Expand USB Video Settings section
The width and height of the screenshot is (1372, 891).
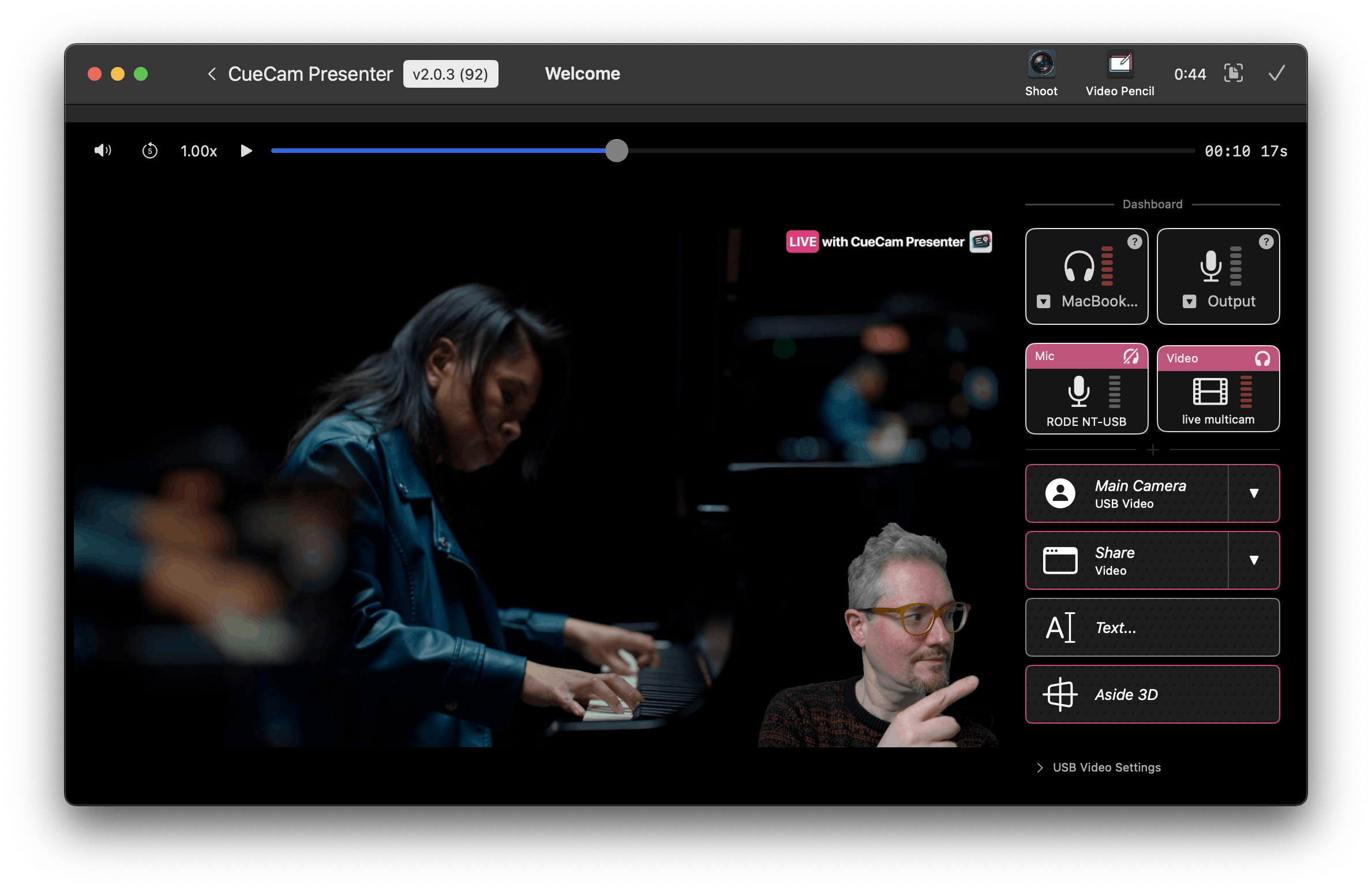1040,768
